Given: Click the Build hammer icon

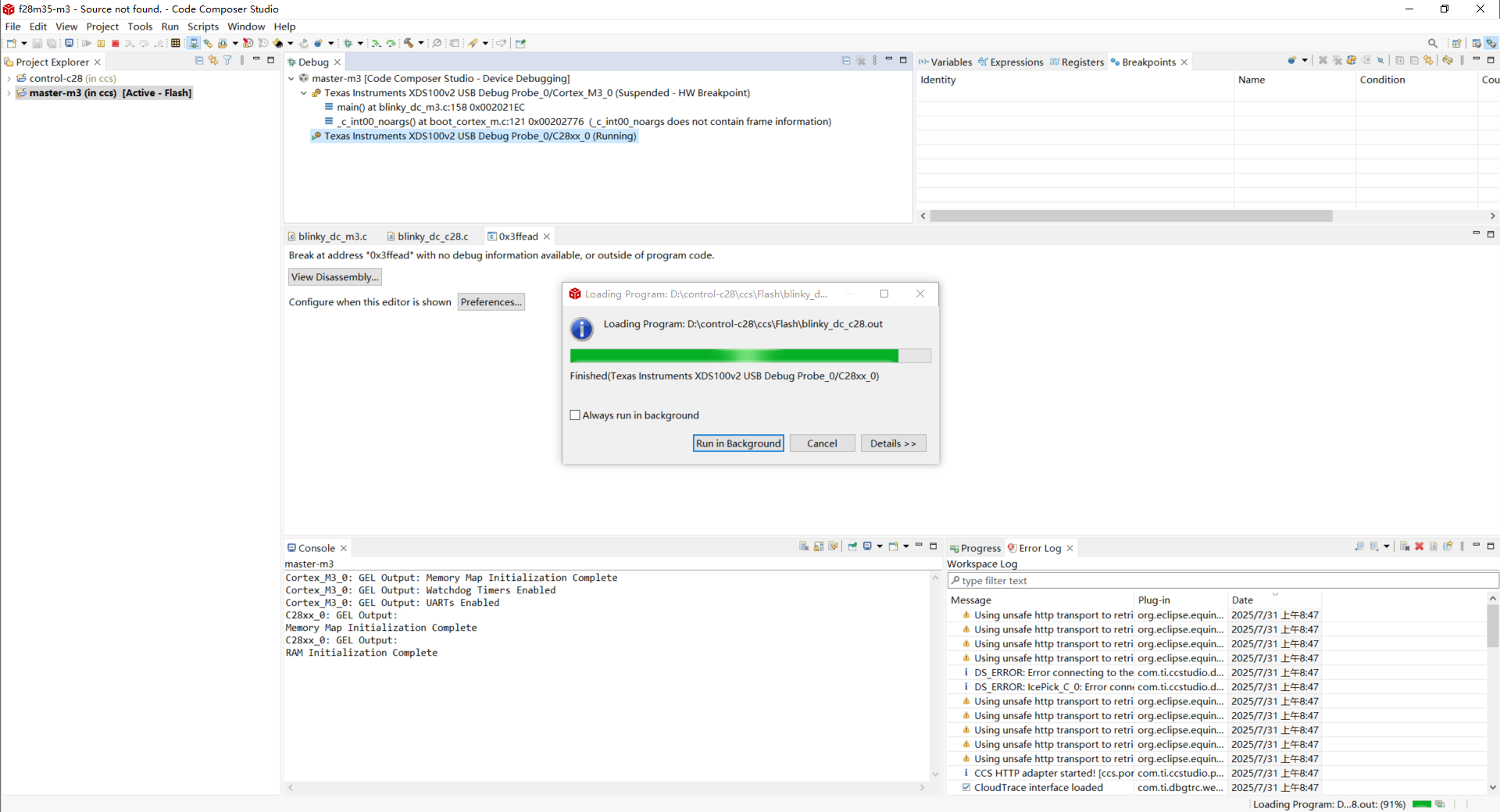Looking at the screenshot, I should coord(408,44).
